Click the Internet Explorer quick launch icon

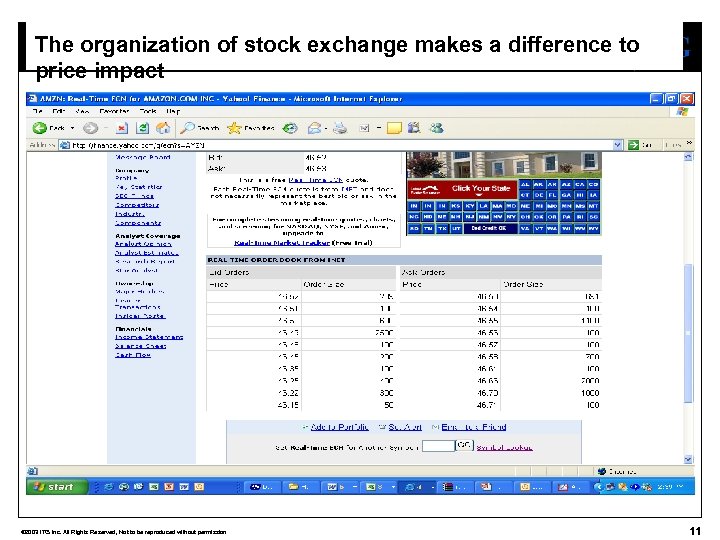(108, 487)
